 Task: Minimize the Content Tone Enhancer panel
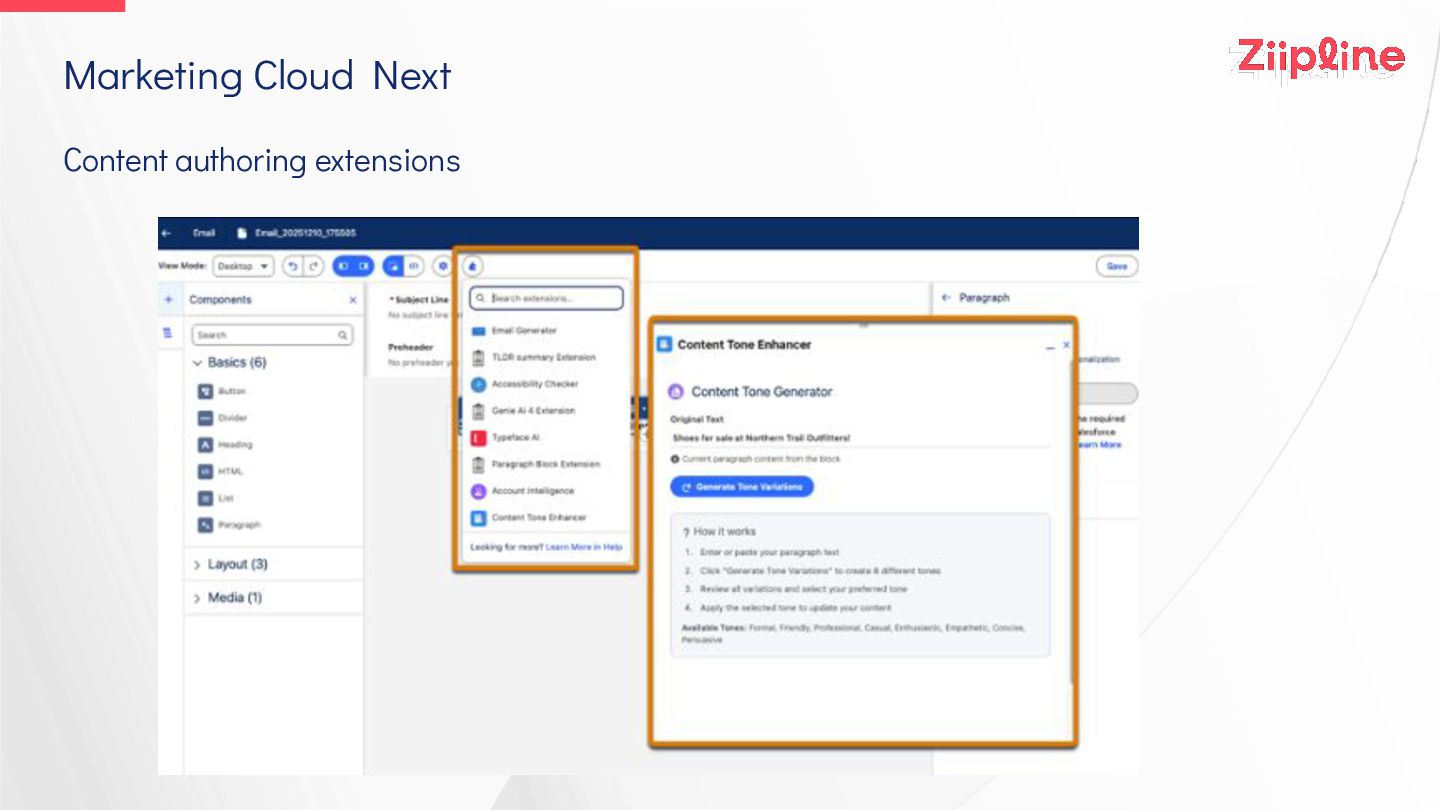coord(1050,346)
